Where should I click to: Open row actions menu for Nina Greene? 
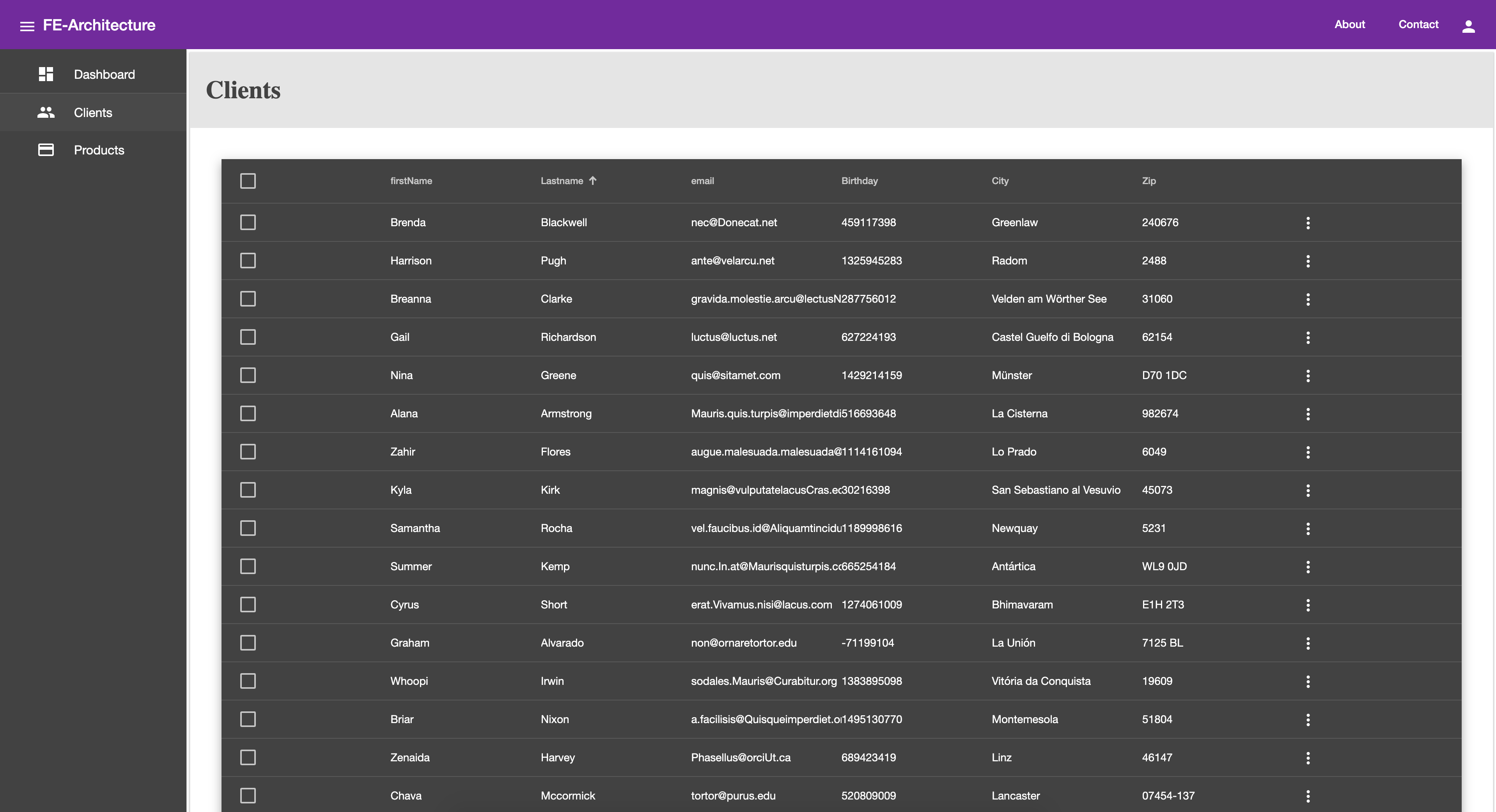pyautogui.click(x=1308, y=375)
